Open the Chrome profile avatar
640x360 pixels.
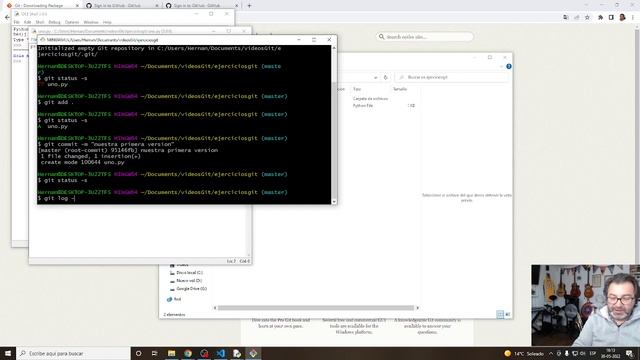622,18
